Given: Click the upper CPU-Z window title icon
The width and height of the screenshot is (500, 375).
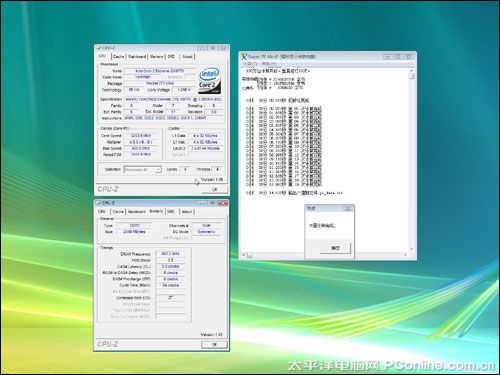Looking at the screenshot, I should point(99,48).
